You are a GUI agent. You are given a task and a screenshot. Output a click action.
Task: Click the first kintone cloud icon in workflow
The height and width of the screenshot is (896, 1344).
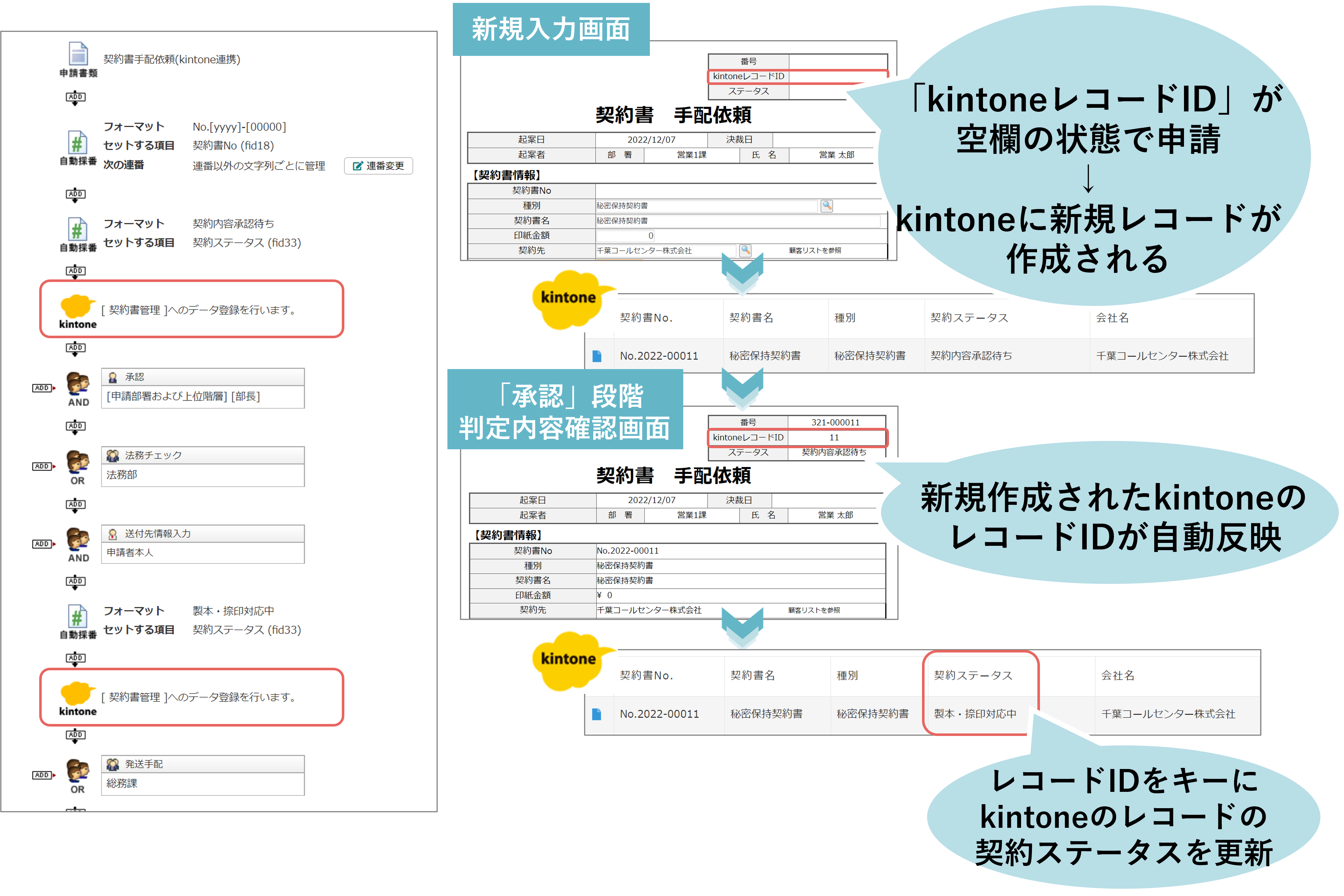pyautogui.click(x=77, y=306)
